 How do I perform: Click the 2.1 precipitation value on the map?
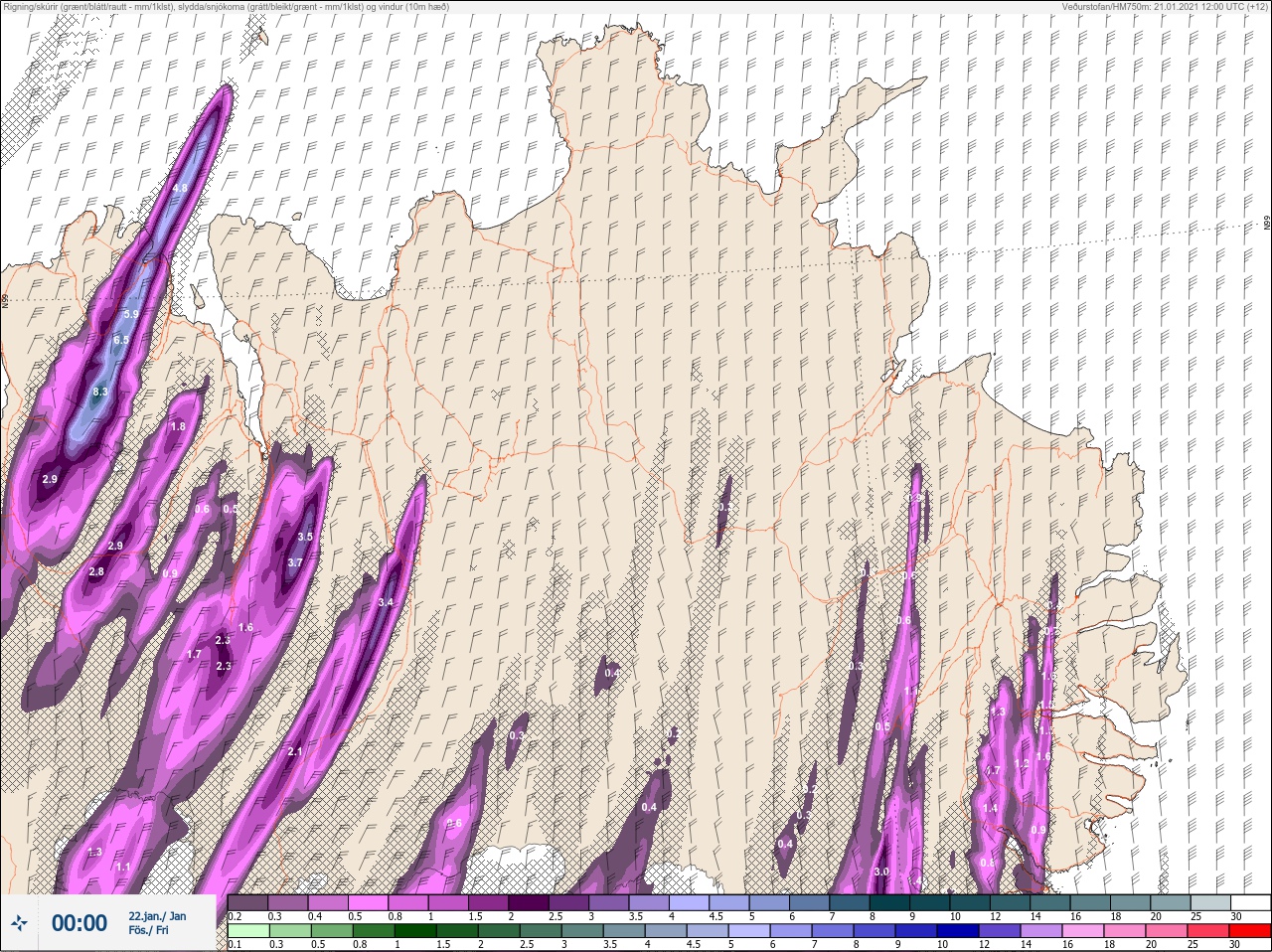coord(294,752)
